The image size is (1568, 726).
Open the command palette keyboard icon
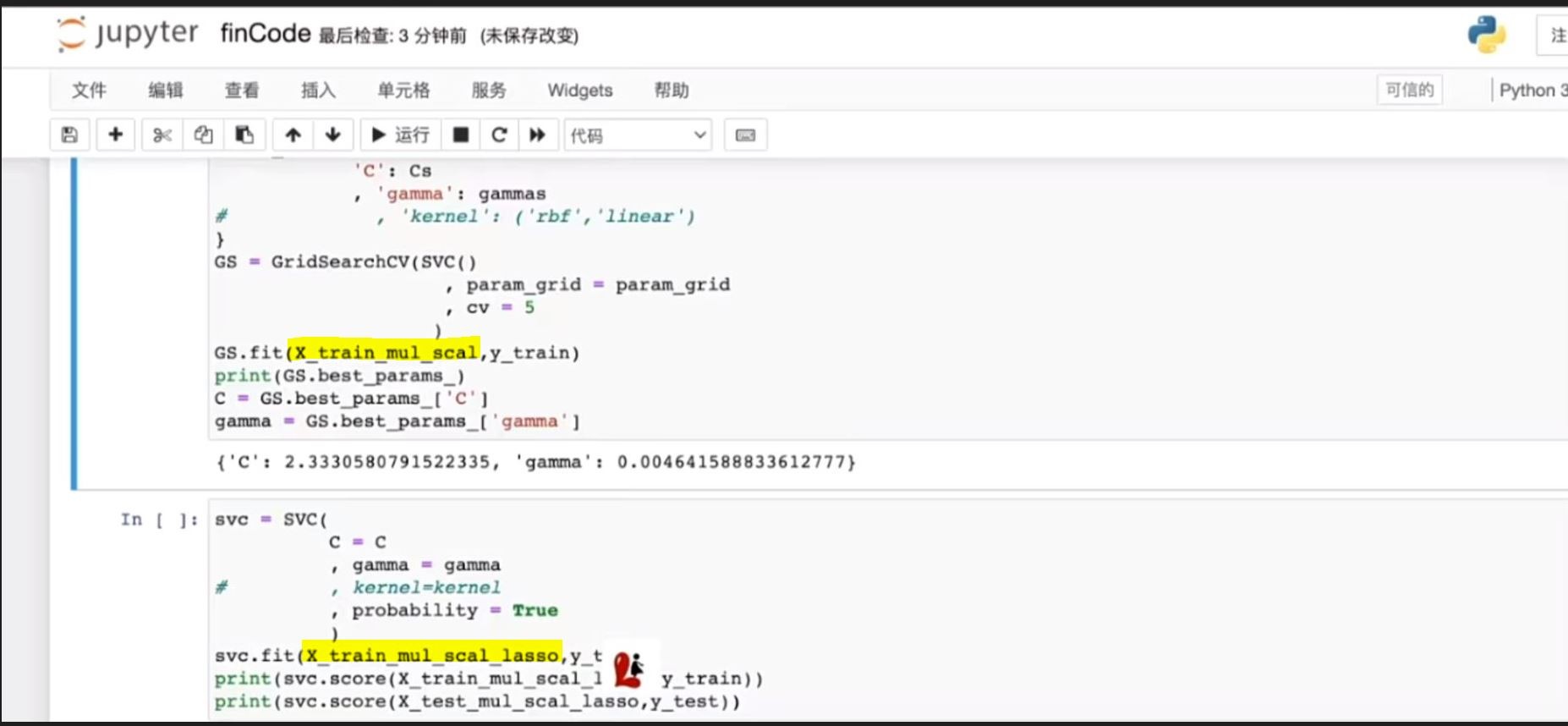[x=745, y=135]
